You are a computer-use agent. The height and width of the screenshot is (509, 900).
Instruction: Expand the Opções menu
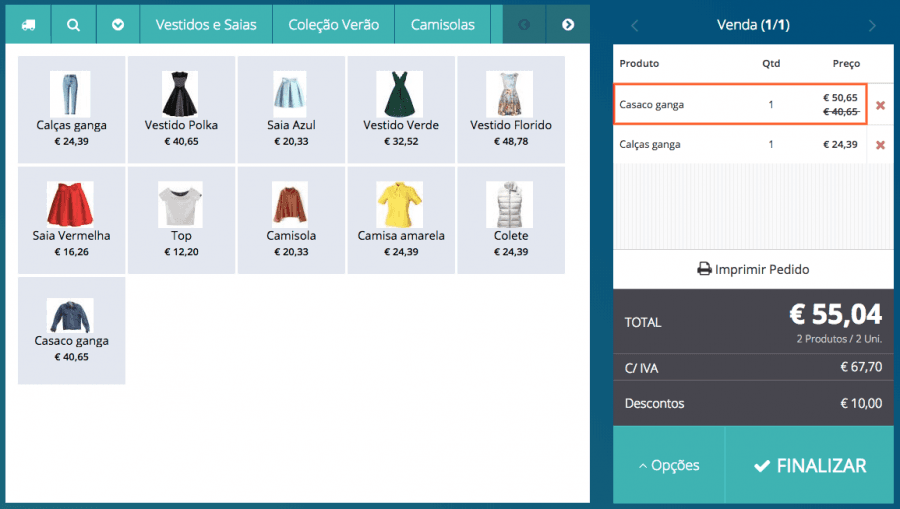tap(668, 465)
